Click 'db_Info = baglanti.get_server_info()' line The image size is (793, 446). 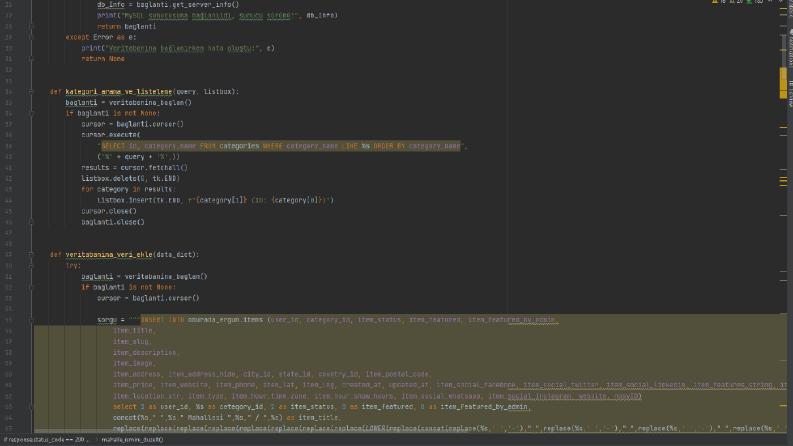point(168,5)
